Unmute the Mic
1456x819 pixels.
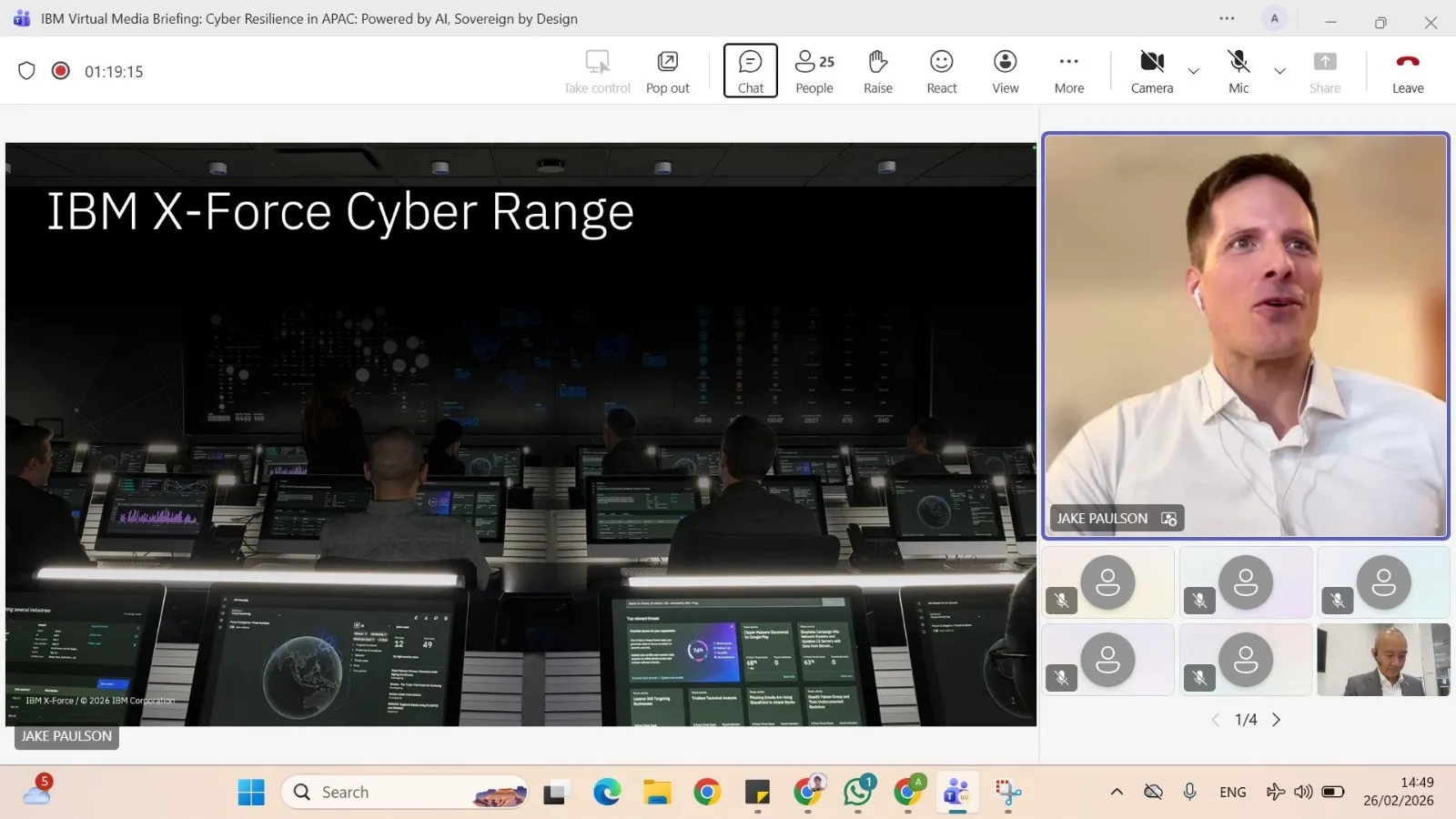(x=1239, y=71)
